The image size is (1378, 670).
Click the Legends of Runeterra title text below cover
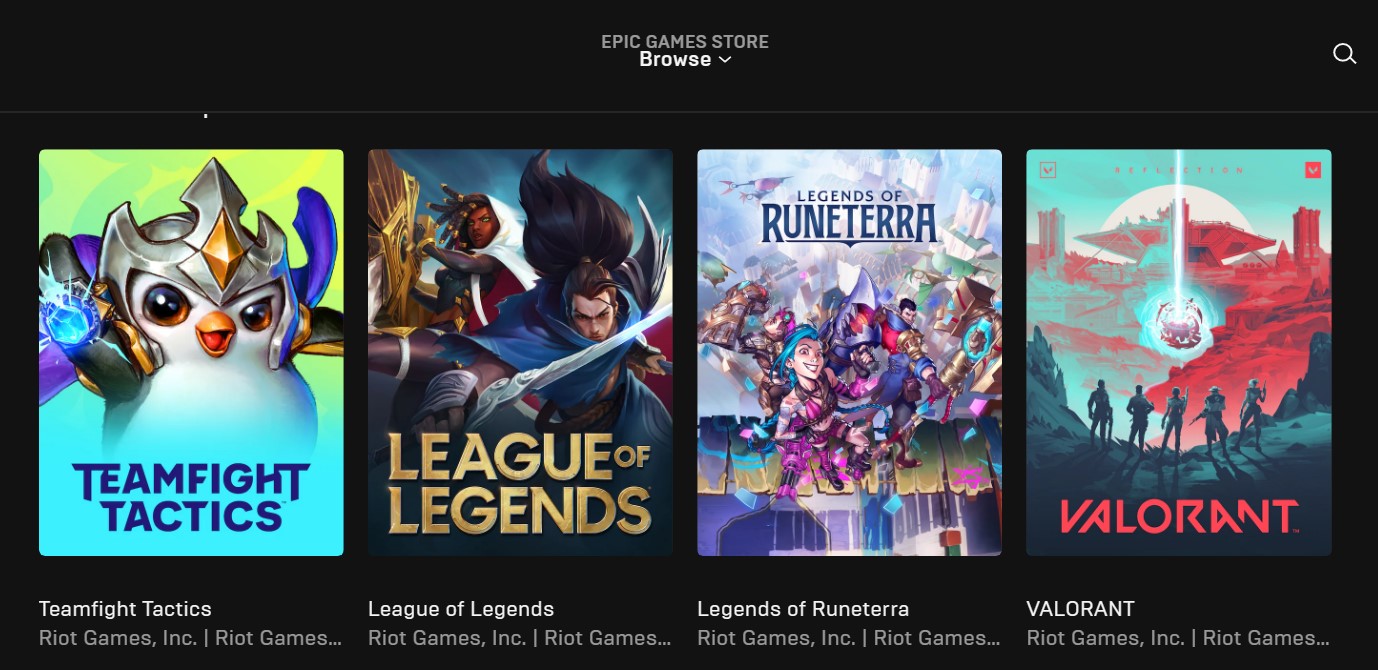point(803,609)
